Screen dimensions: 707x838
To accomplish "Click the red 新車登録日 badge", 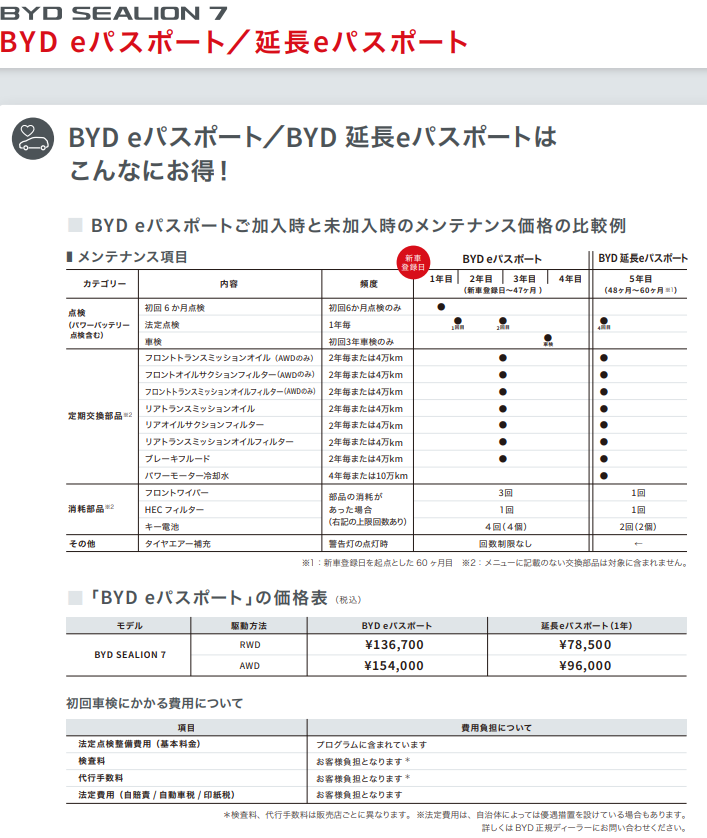I will click(x=413, y=262).
